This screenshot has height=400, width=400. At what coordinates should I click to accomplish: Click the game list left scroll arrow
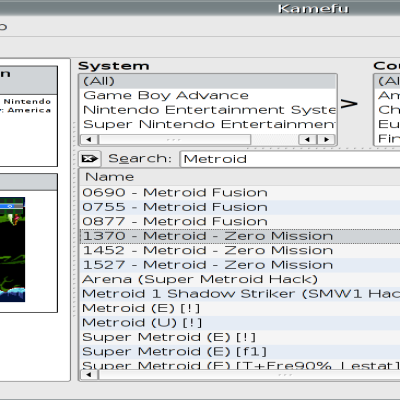click(89, 375)
